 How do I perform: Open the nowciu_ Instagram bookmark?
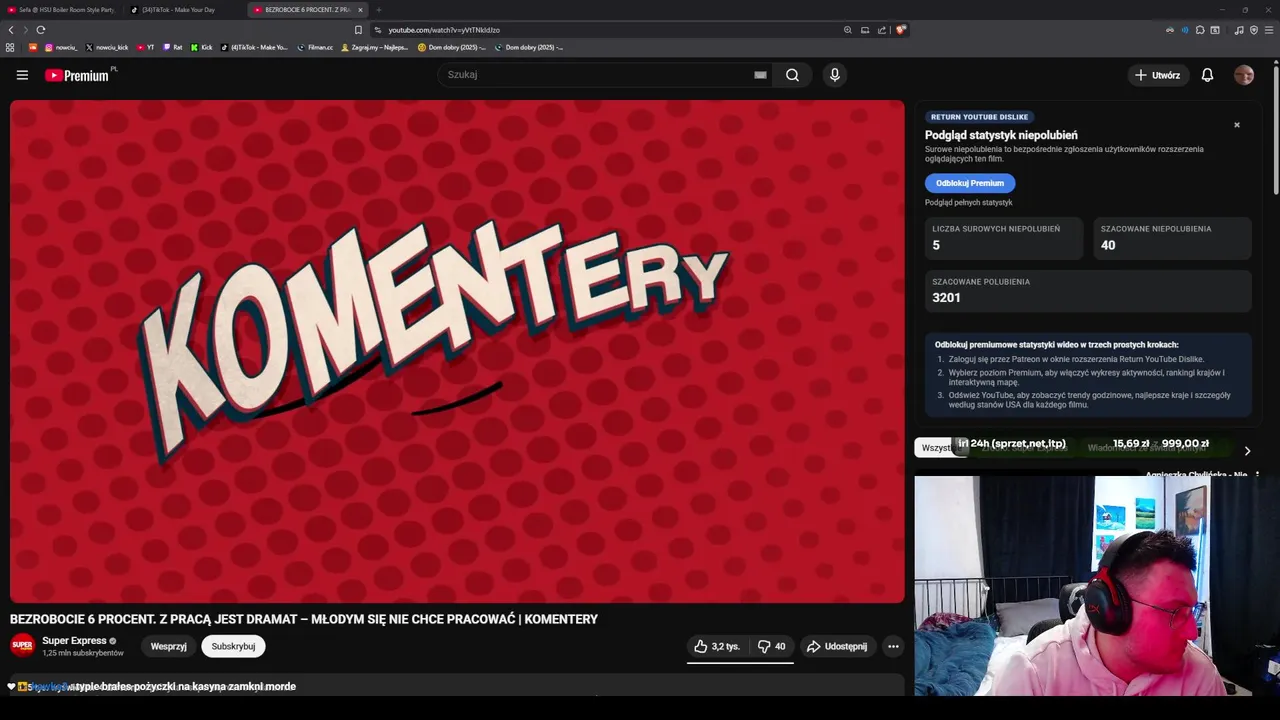pyautogui.click(x=61, y=47)
